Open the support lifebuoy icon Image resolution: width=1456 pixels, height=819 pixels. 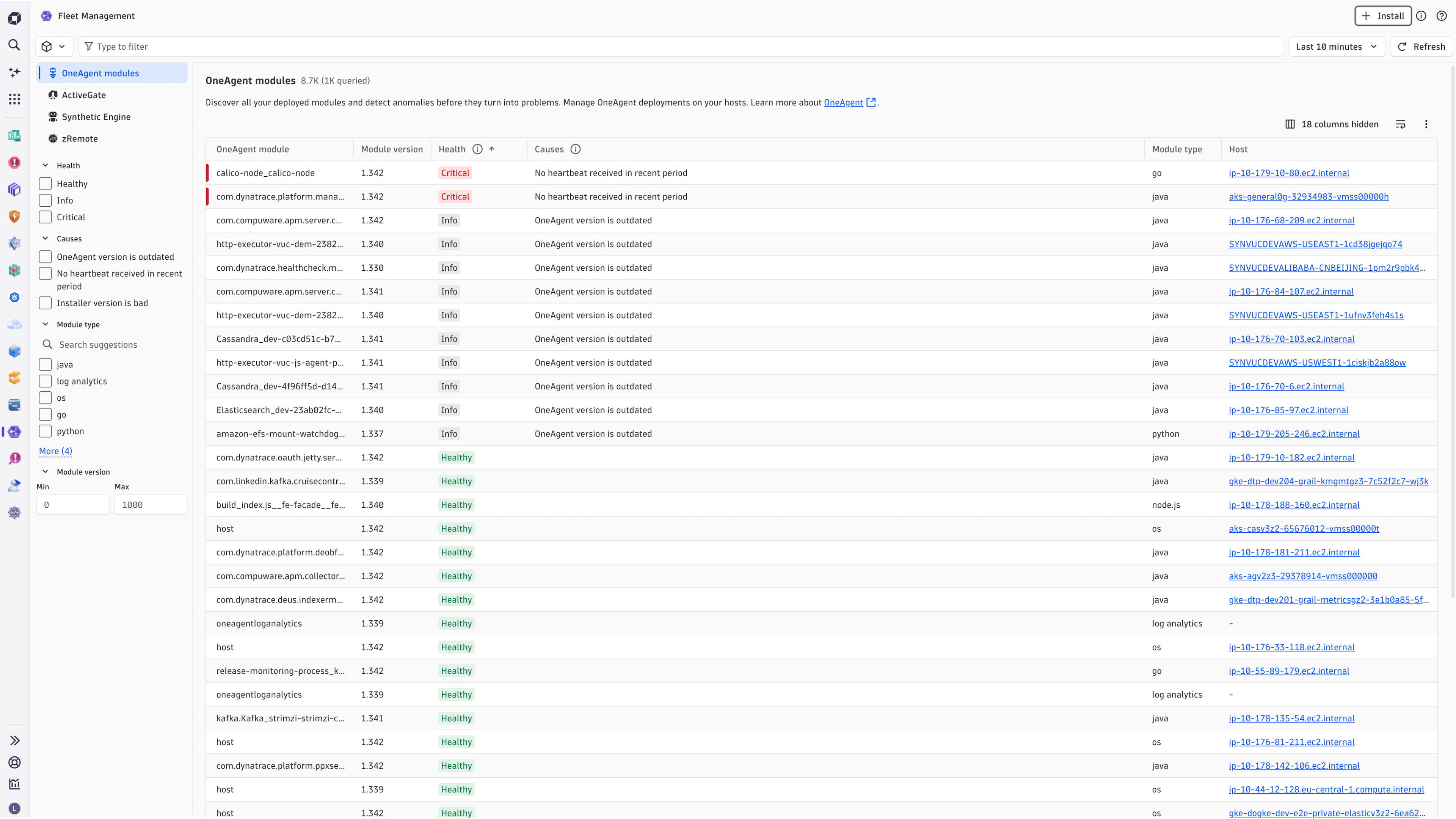(14, 763)
